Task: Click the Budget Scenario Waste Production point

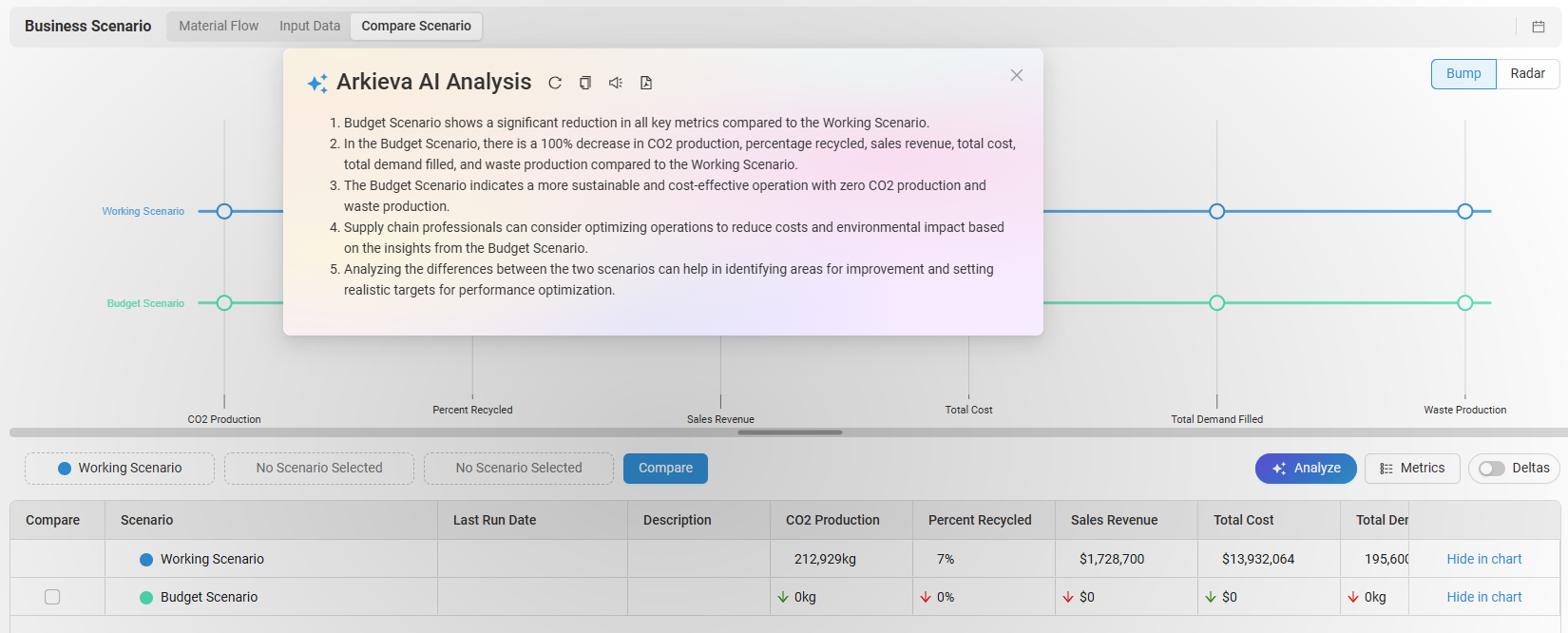Action: pos(1465,303)
